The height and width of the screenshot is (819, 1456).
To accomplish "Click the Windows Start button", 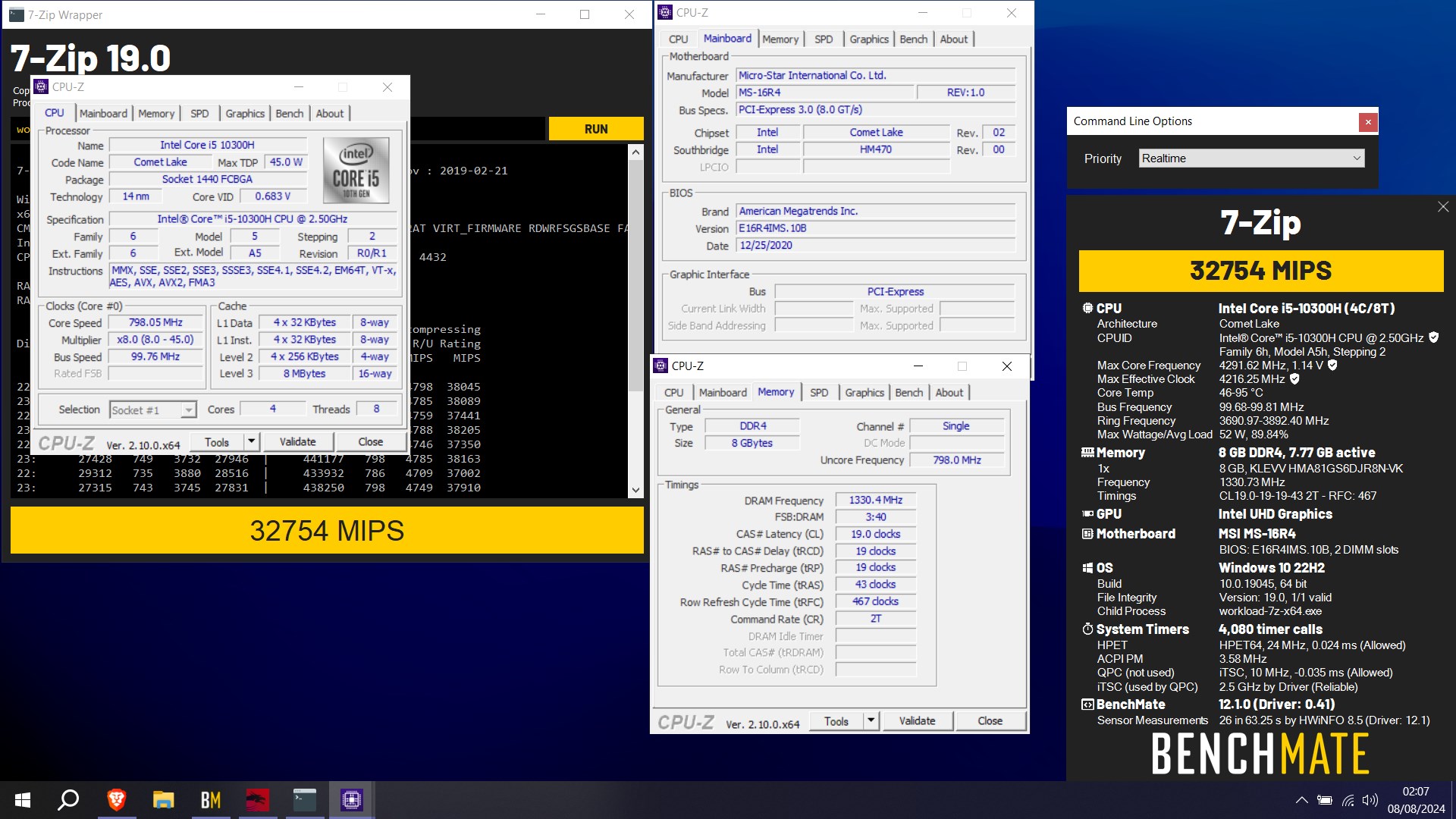I will pos(23,800).
